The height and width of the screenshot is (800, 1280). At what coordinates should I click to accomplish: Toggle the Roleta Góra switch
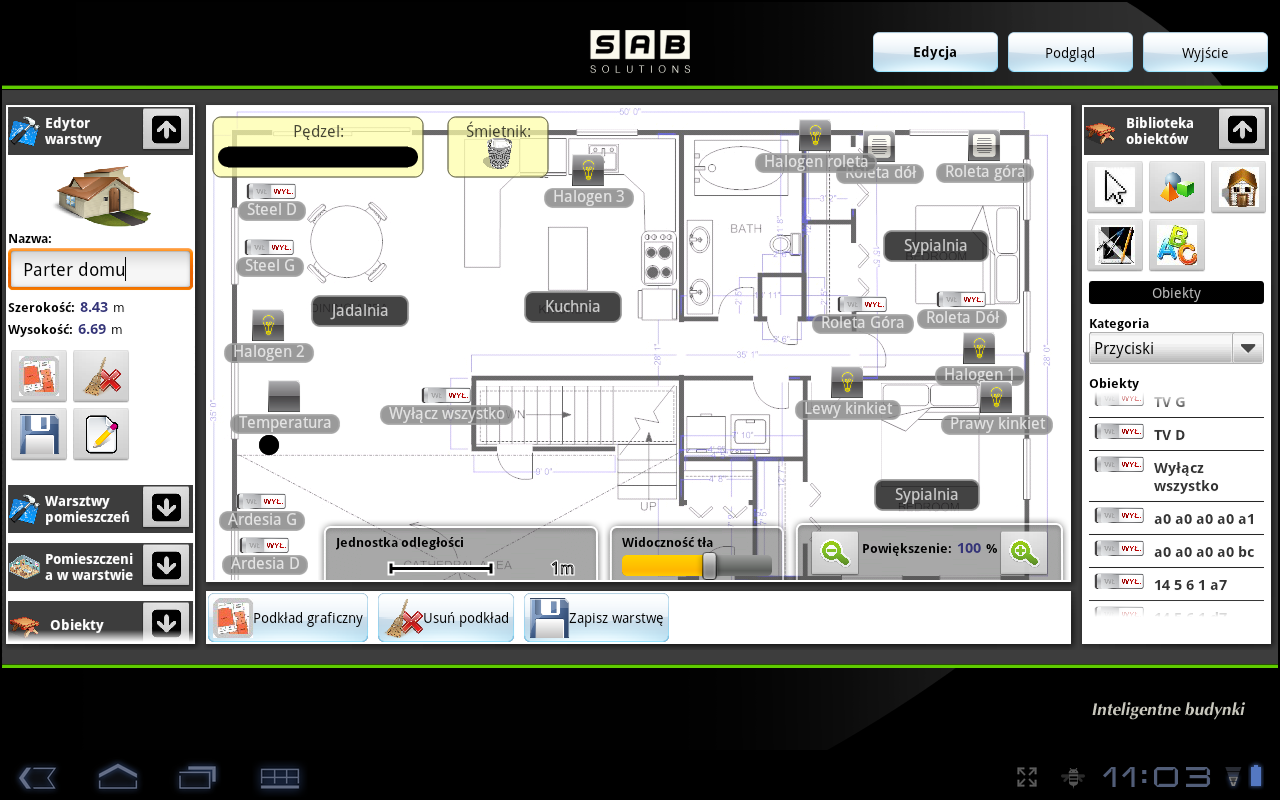pyautogui.click(x=863, y=304)
